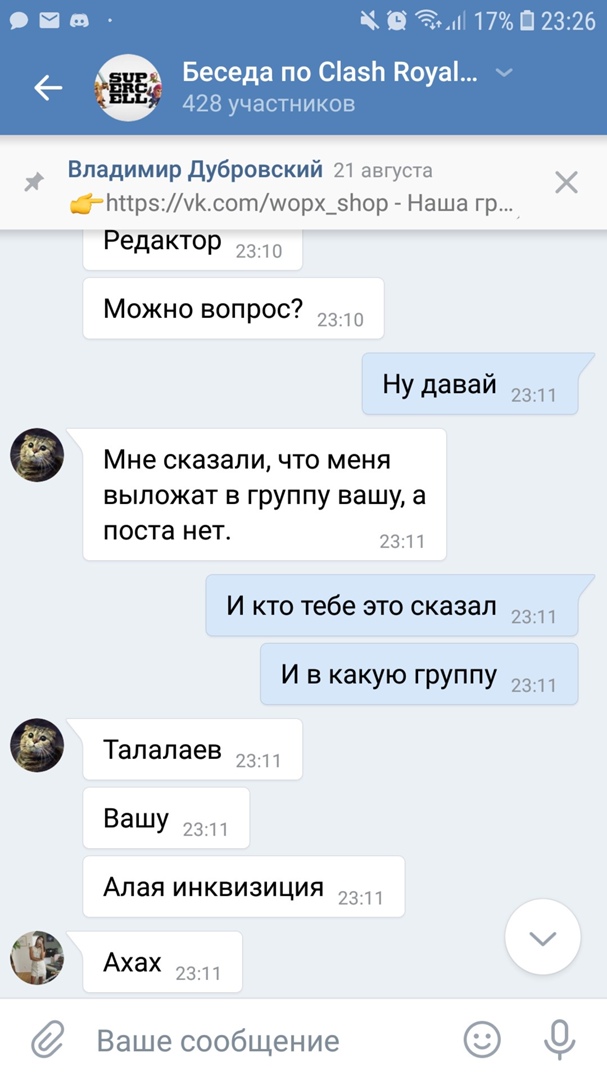The width and height of the screenshot is (607, 1080).
Task: Open the emoji smiley picker
Action: [x=482, y=1039]
